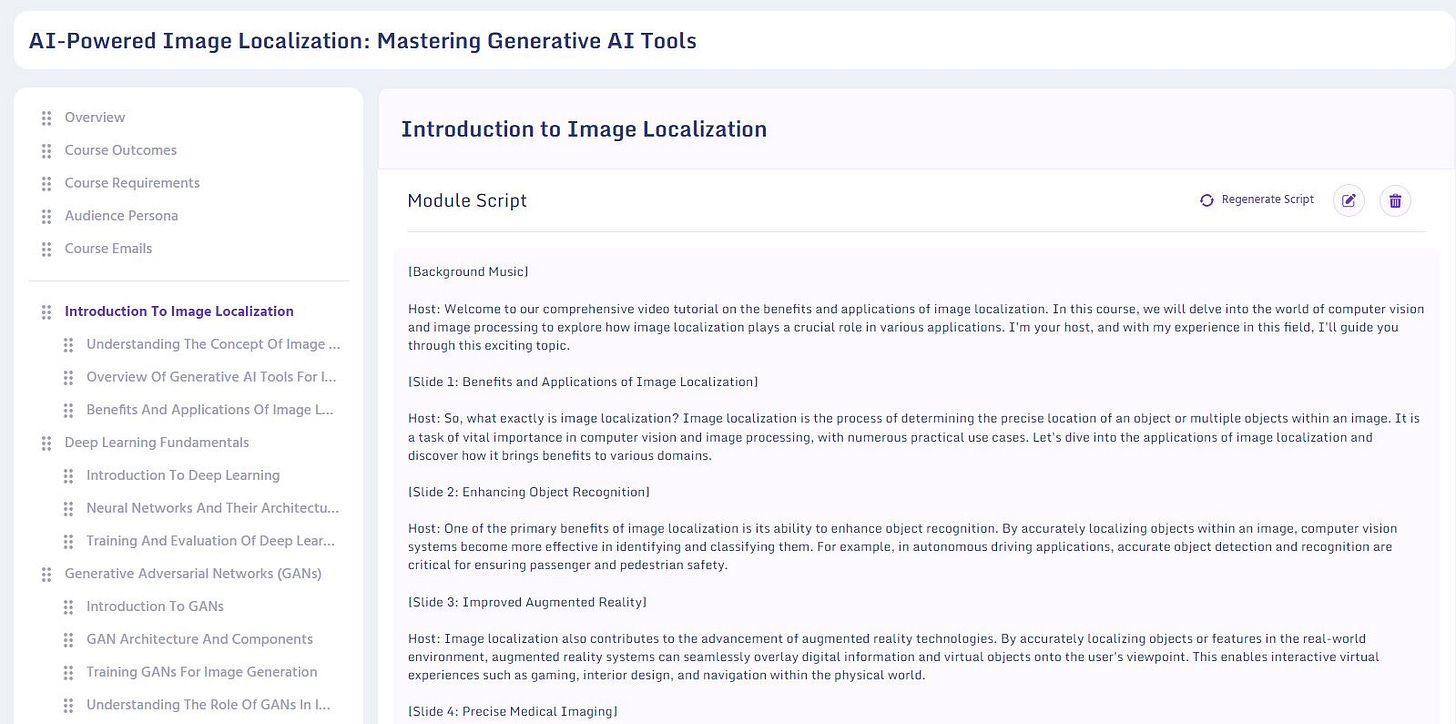1456x724 pixels.
Task: Open the Overview section
Action: coord(95,117)
